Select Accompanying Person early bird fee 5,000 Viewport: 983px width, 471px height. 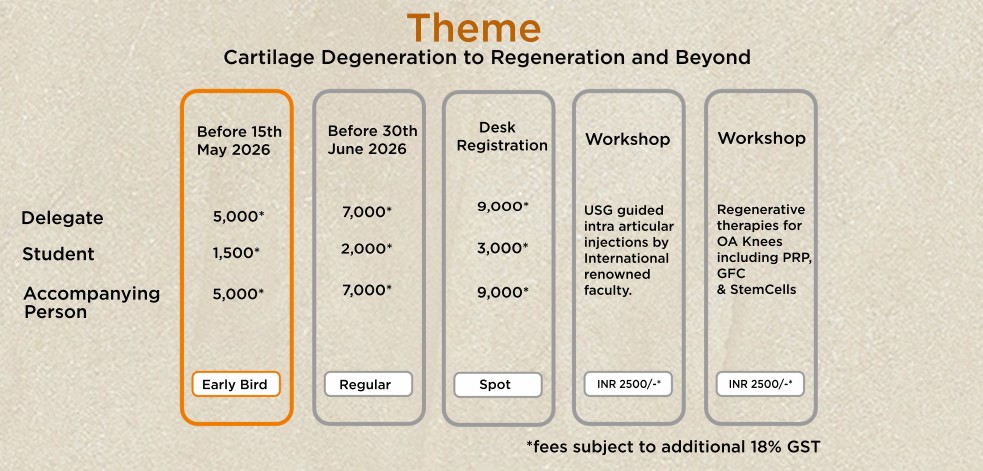point(238,294)
